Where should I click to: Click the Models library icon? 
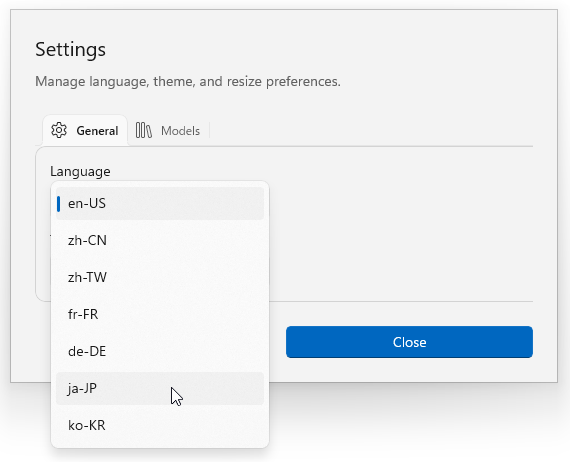(144, 130)
